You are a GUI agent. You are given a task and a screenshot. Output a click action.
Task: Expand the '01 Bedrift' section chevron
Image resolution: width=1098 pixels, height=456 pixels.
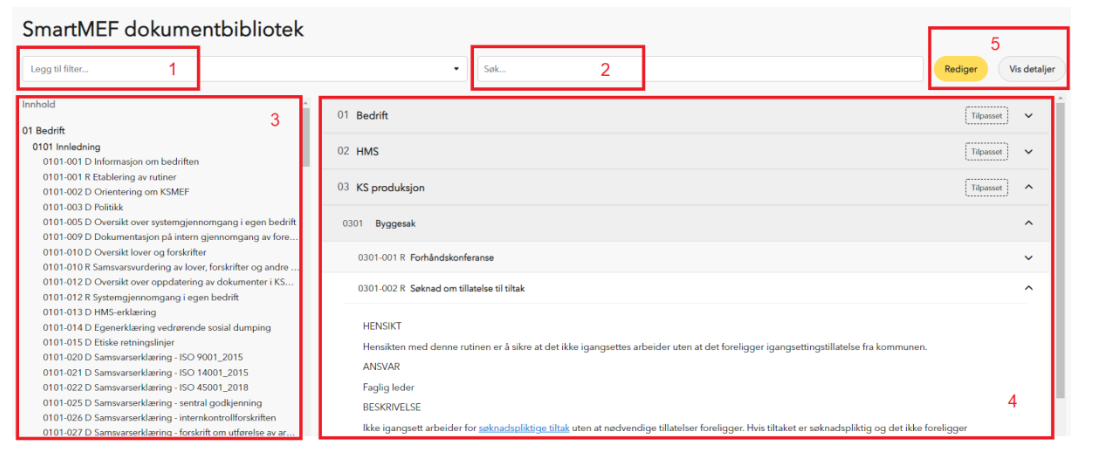[1029, 116]
